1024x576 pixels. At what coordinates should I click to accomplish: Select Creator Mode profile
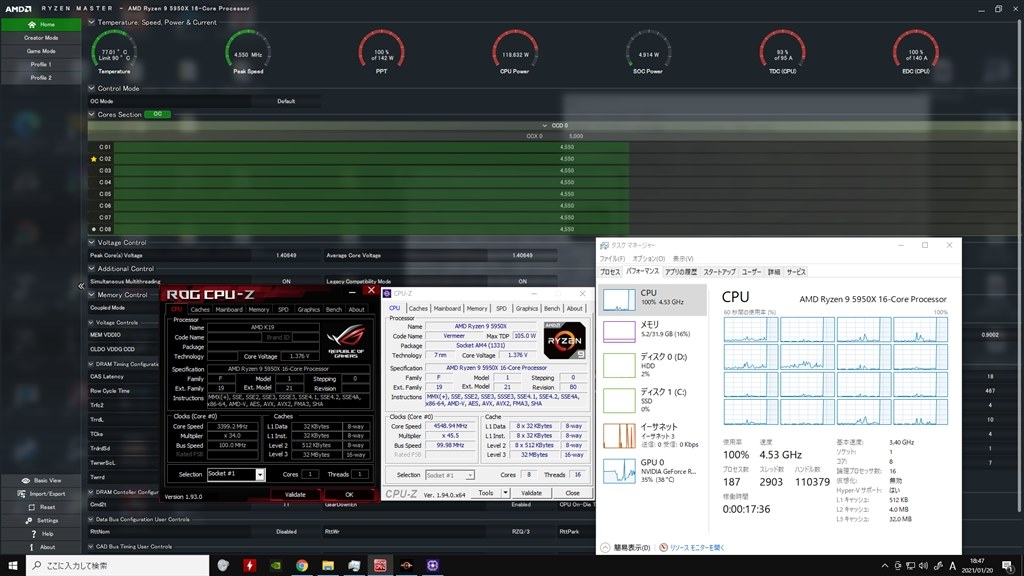pyautogui.click(x=41, y=38)
